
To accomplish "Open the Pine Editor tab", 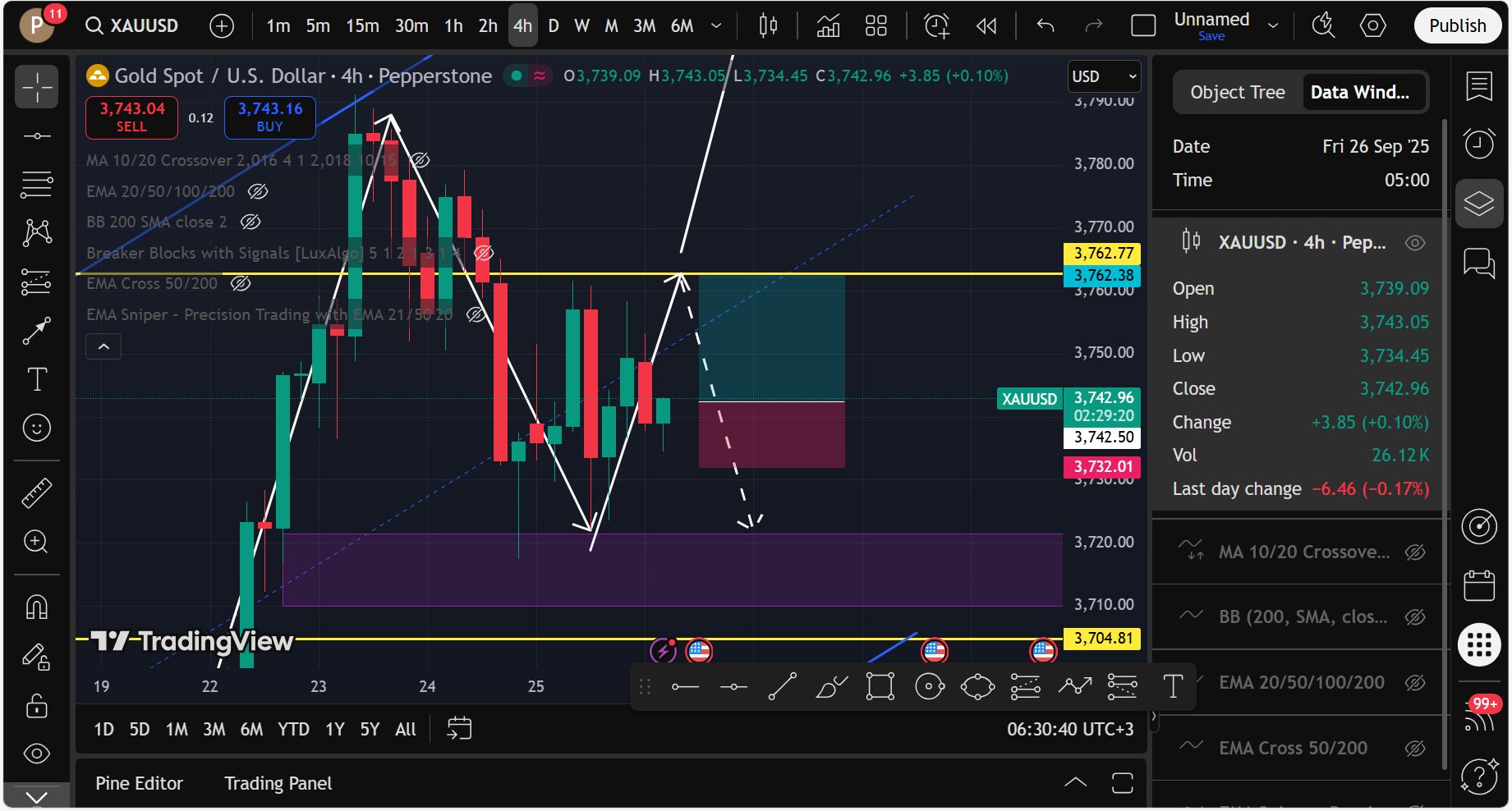I will [140, 783].
